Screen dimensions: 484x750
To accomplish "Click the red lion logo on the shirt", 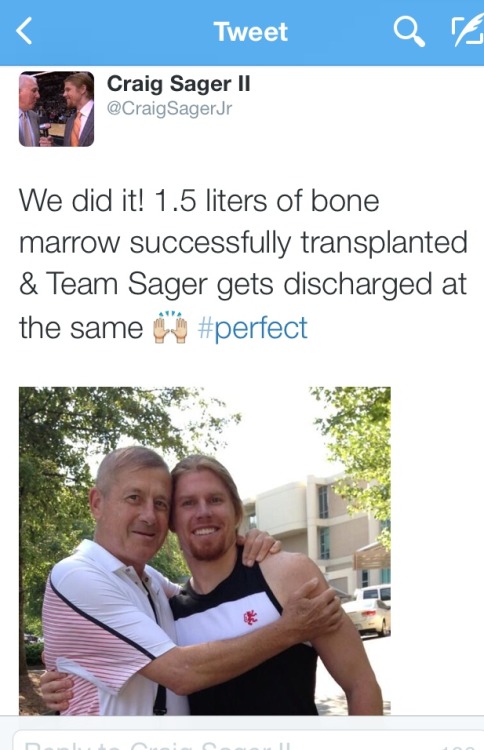I will 251,618.
